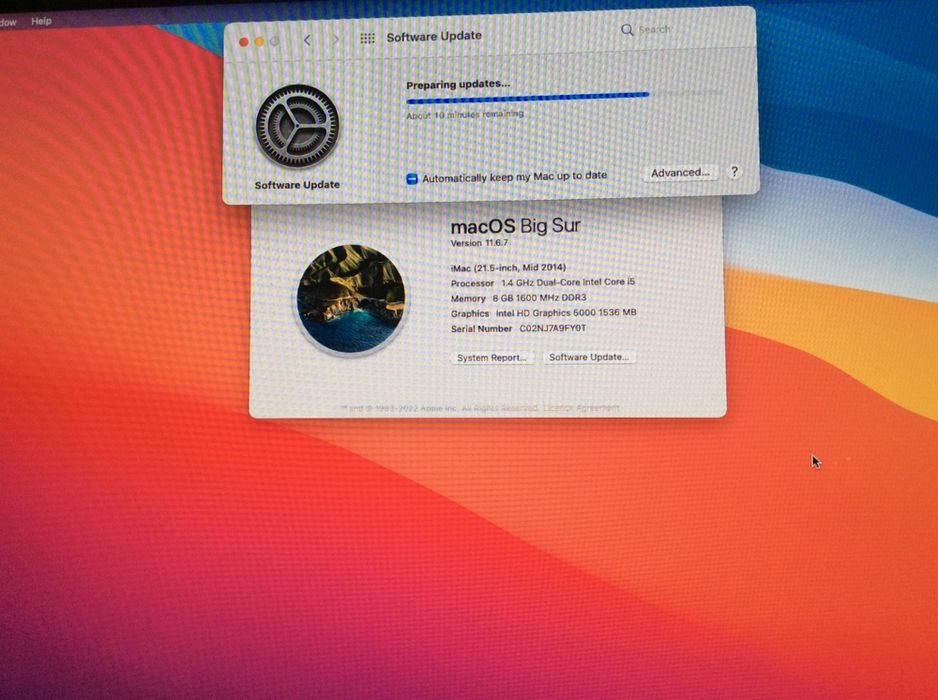Open the Show All grid icon

(x=367, y=38)
